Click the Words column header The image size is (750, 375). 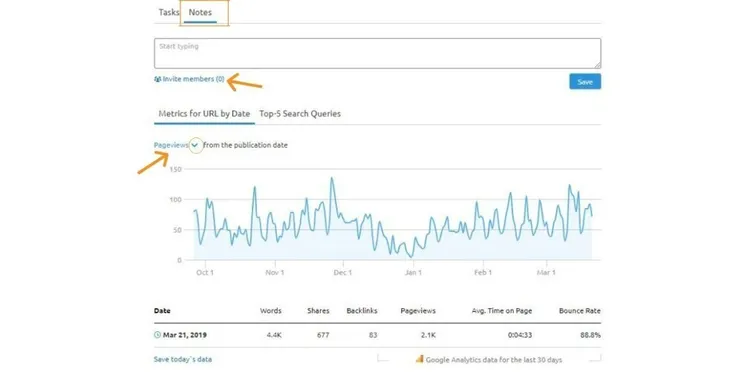click(x=271, y=311)
